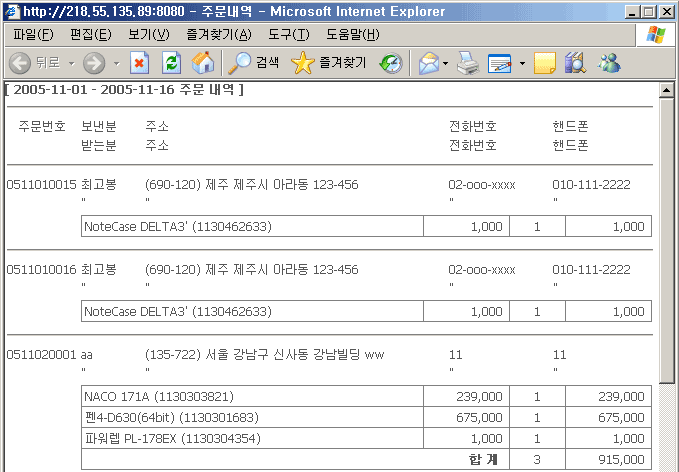Open the 도구(T) menu
This screenshot has width=679, height=472.
coord(288,35)
